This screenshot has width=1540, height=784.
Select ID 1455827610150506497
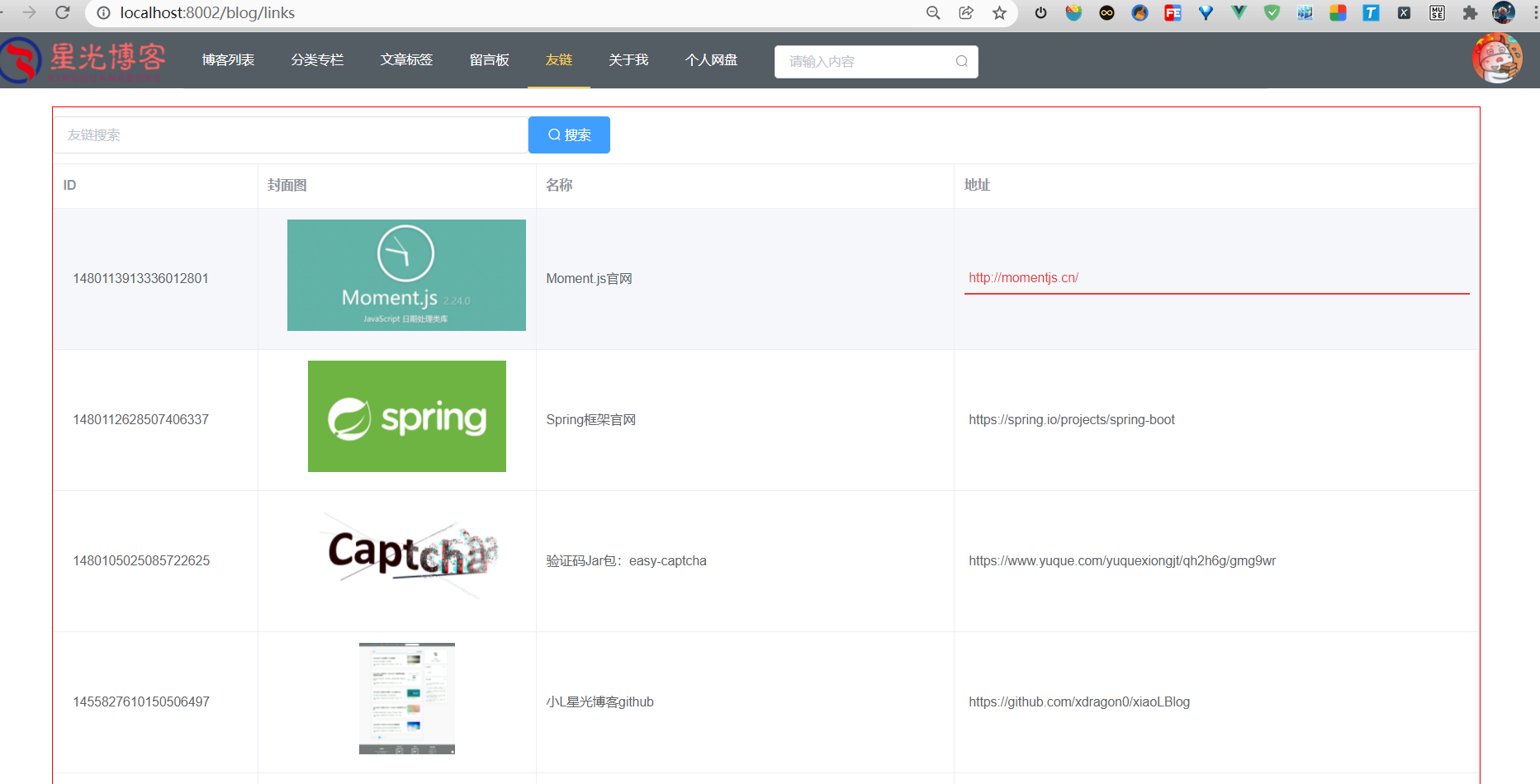[x=141, y=702]
